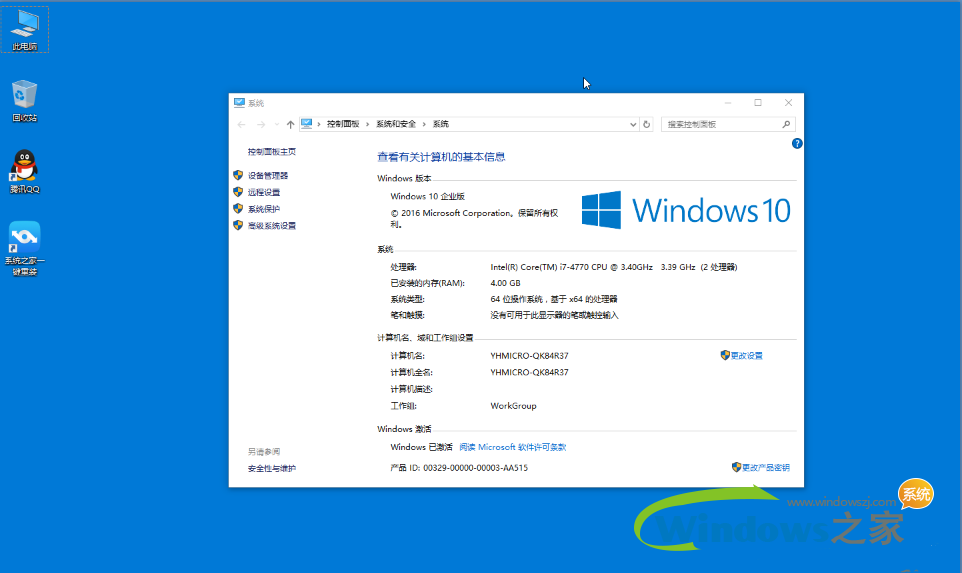962x573 pixels.
Task: Open 阅读 Microsoft 软件许可条款 link
Action: (513, 447)
